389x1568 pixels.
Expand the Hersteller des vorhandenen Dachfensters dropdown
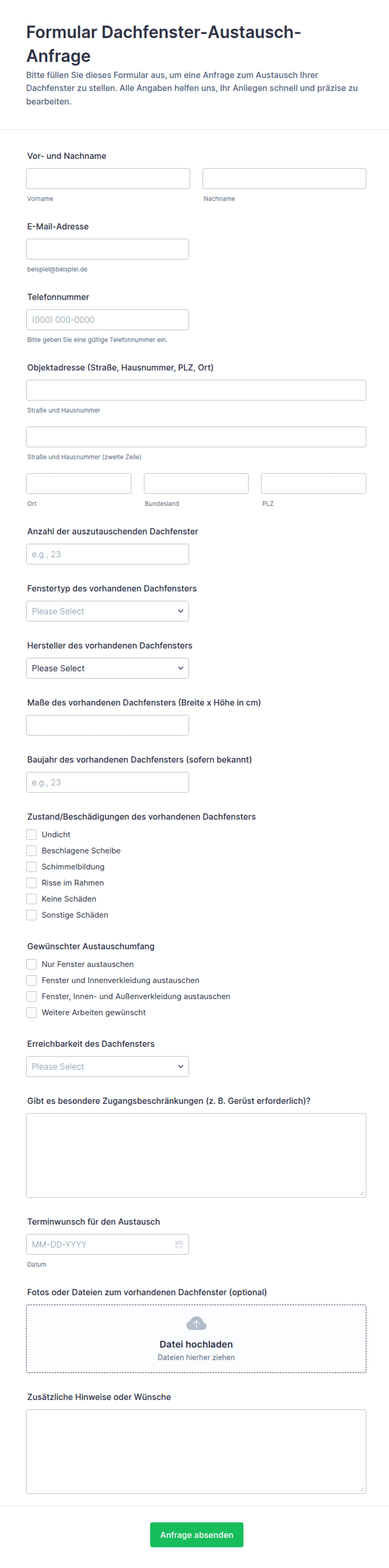108,668
